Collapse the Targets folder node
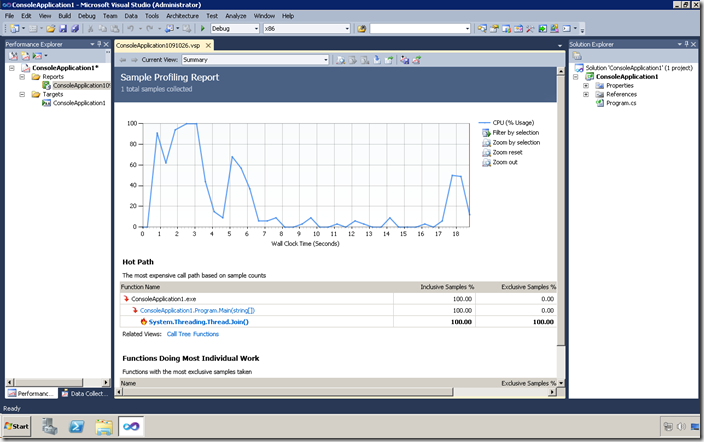Screen dimensions: 704x442 click(24, 94)
